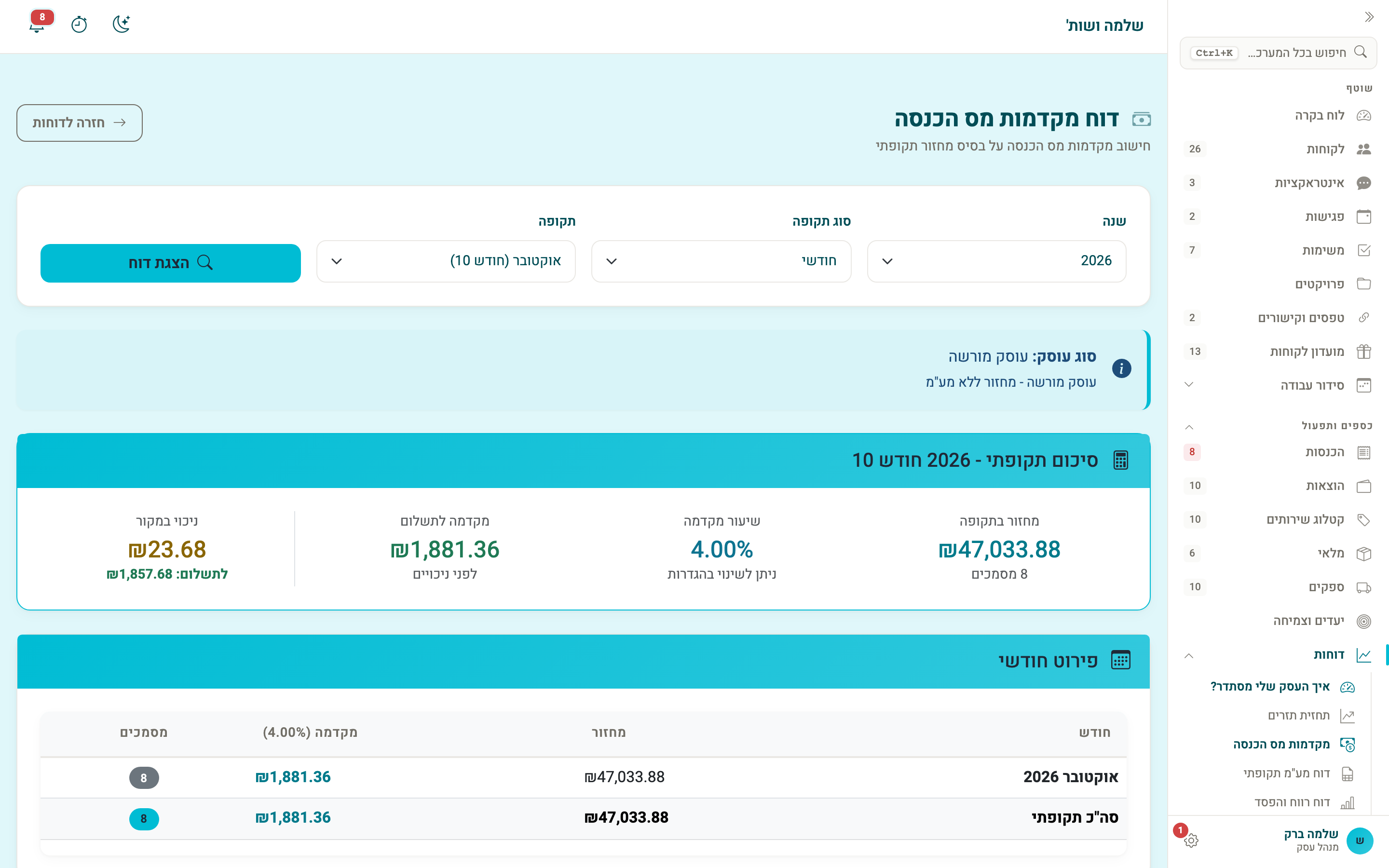Toggle dark mode moon icon

tap(121, 25)
